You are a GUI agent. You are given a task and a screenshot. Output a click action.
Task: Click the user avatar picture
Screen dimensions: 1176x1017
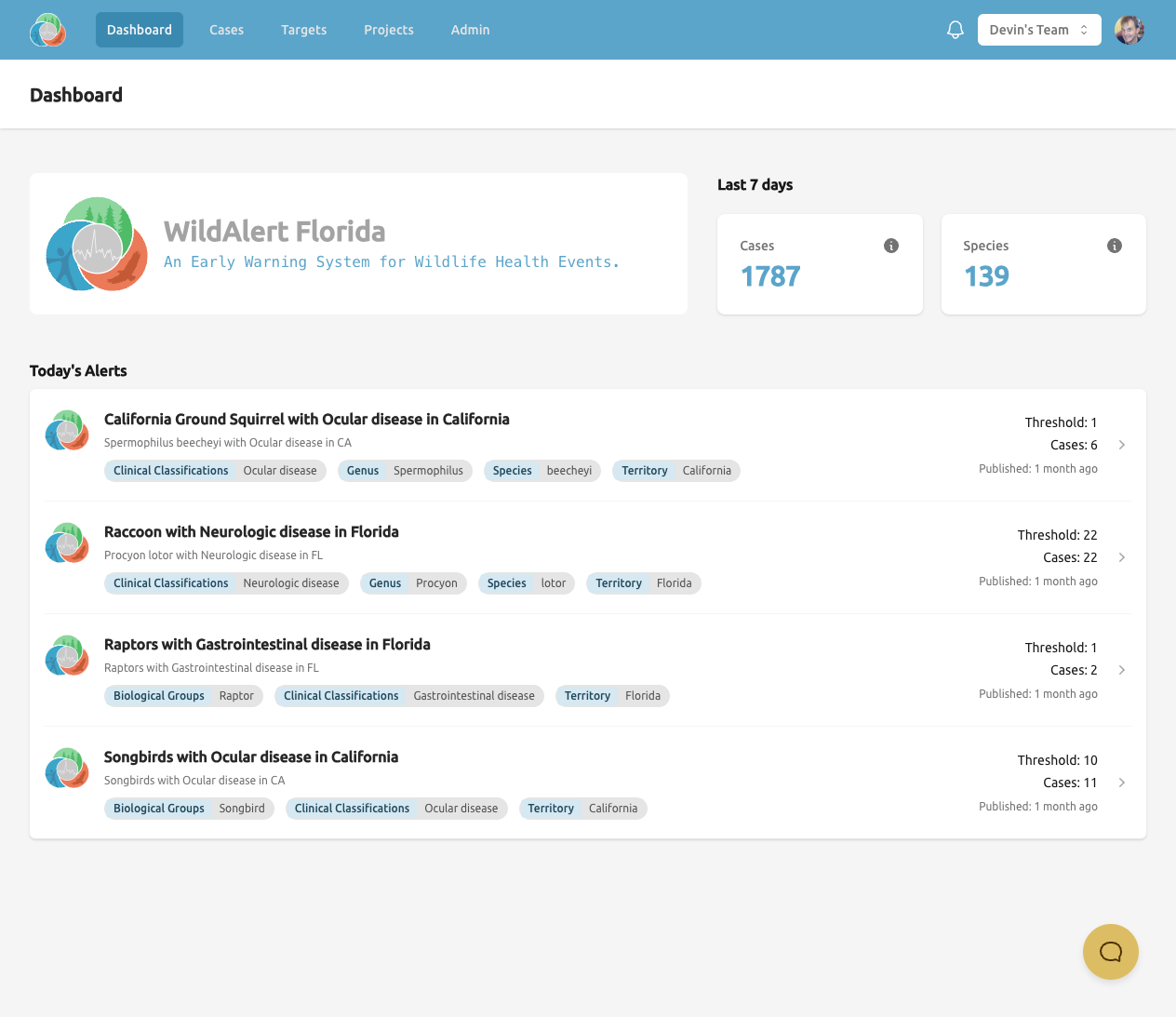click(1129, 29)
